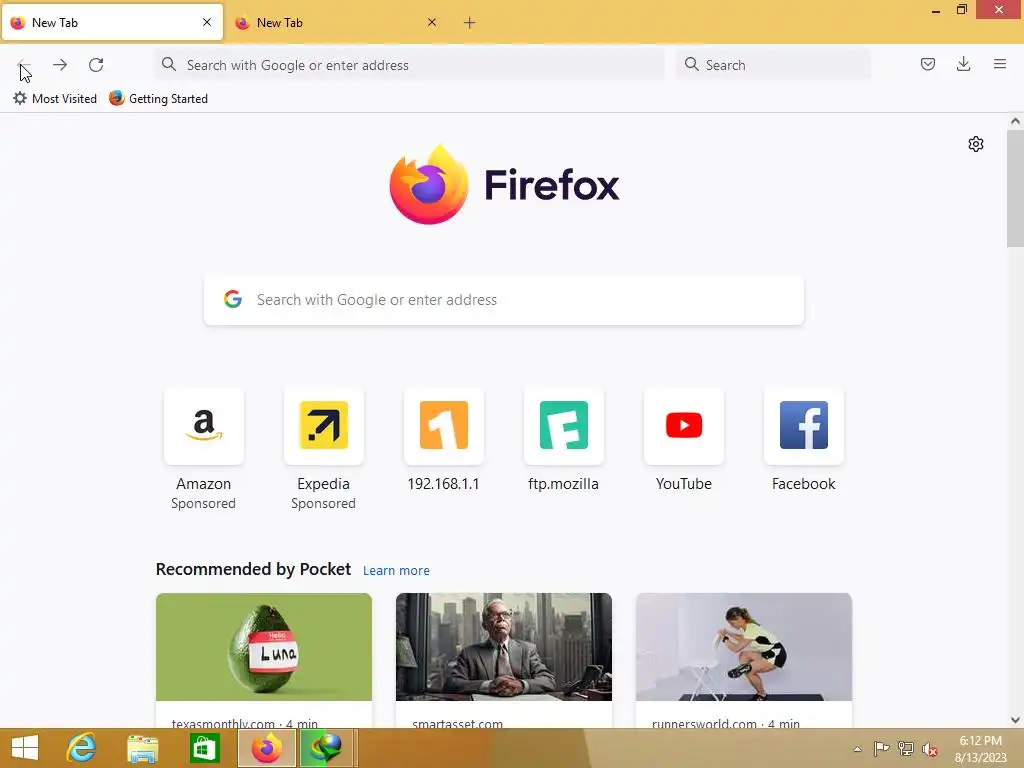1024x768 pixels.
Task: Open the runnersworld.com story thumbnail
Action: point(744,647)
